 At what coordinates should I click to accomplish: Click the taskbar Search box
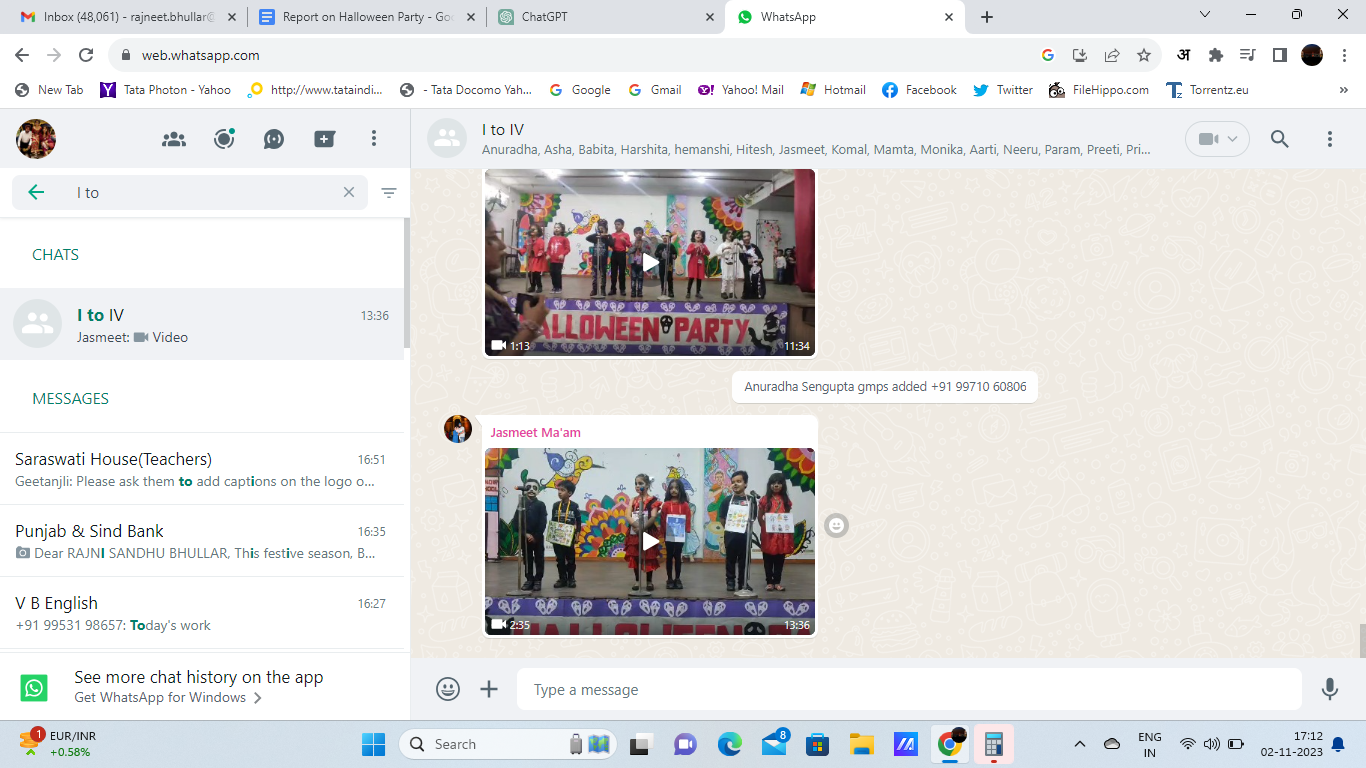click(508, 744)
